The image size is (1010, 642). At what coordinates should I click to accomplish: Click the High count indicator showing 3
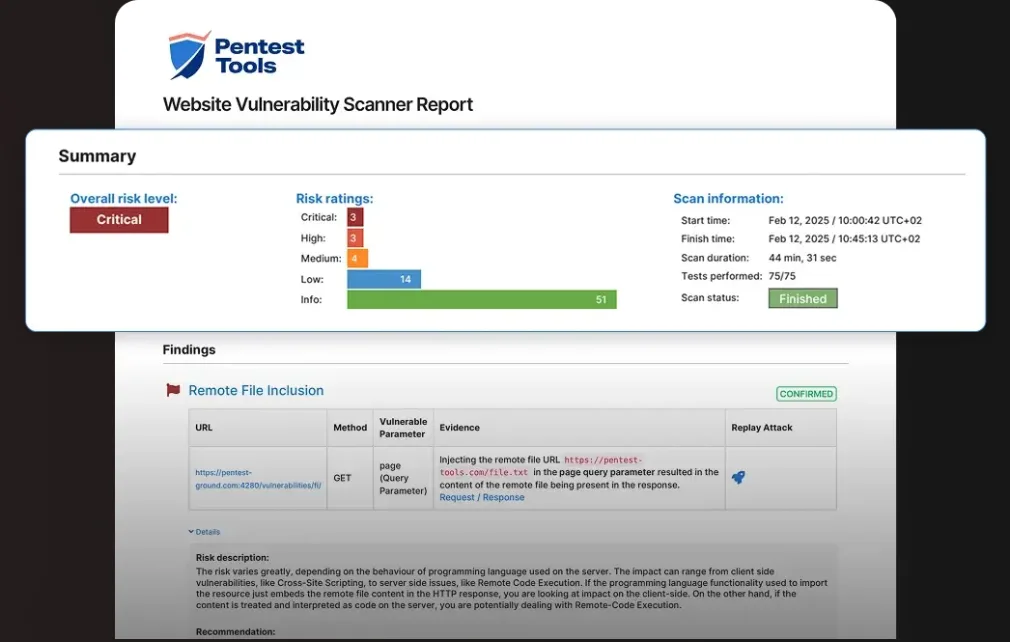(355, 238)
